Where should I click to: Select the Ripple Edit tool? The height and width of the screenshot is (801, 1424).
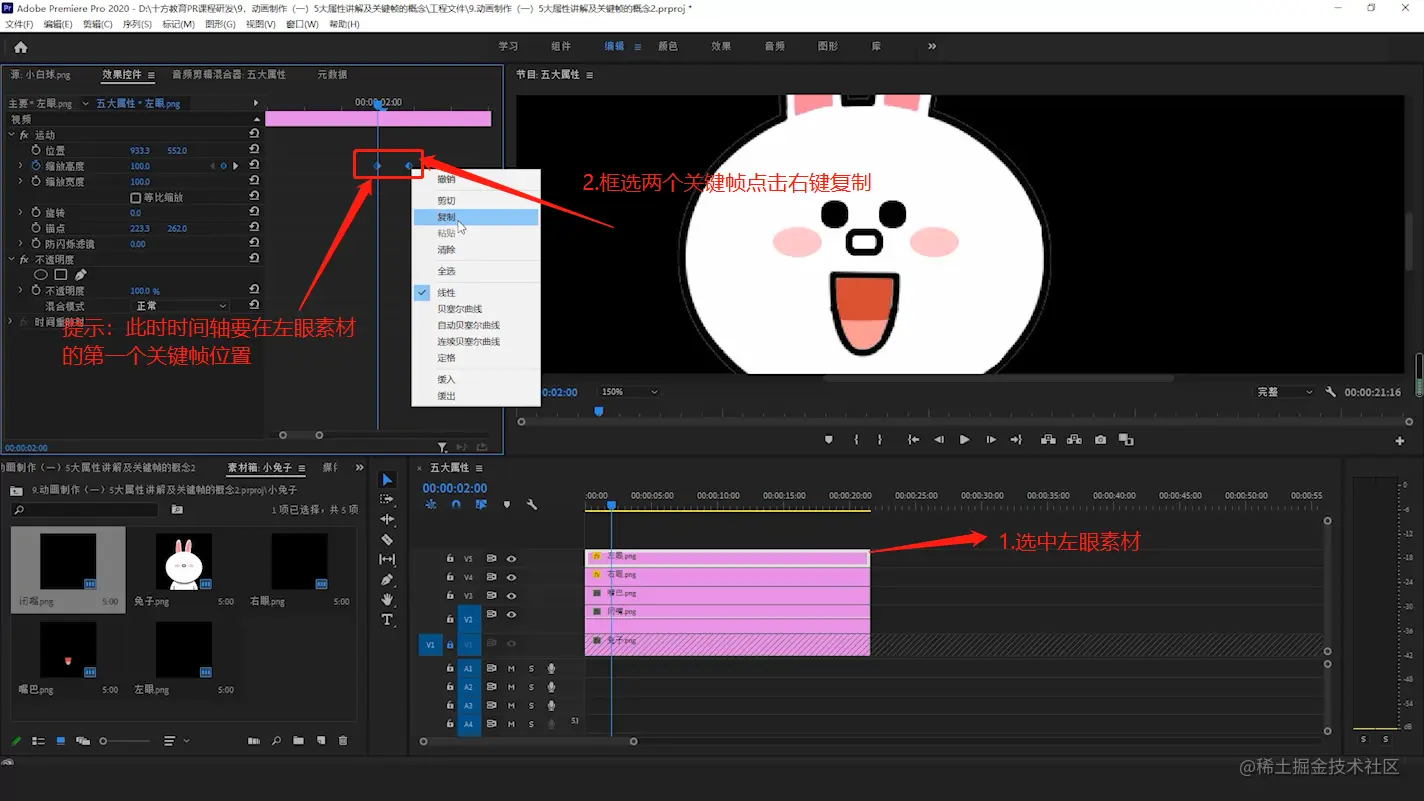tap(388, 519)
